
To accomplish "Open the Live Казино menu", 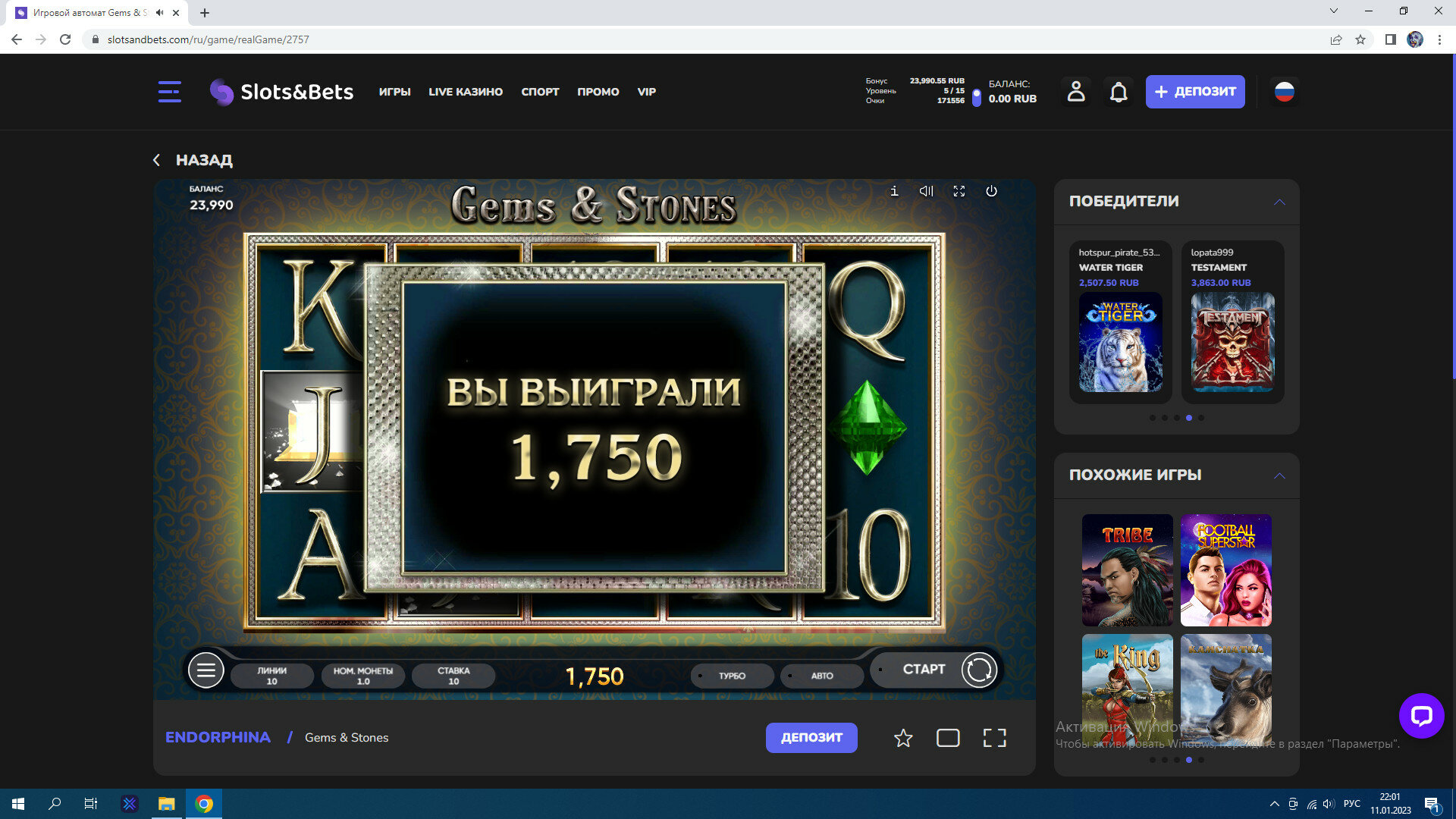I will click(x=466, y=92).
